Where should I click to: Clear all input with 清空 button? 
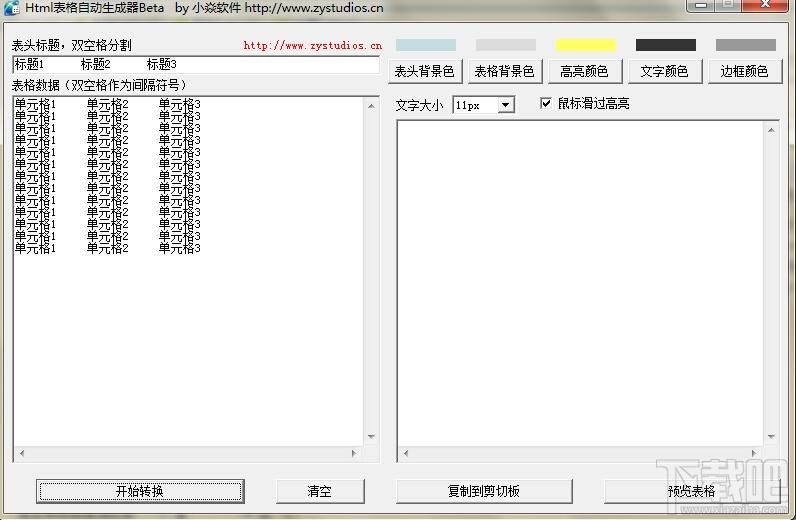320,491
